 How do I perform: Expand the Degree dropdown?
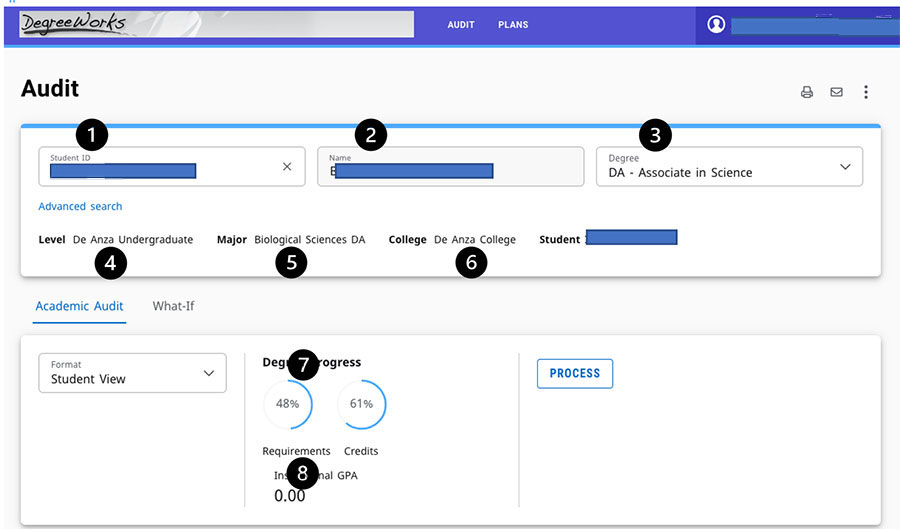pos(729,166)
